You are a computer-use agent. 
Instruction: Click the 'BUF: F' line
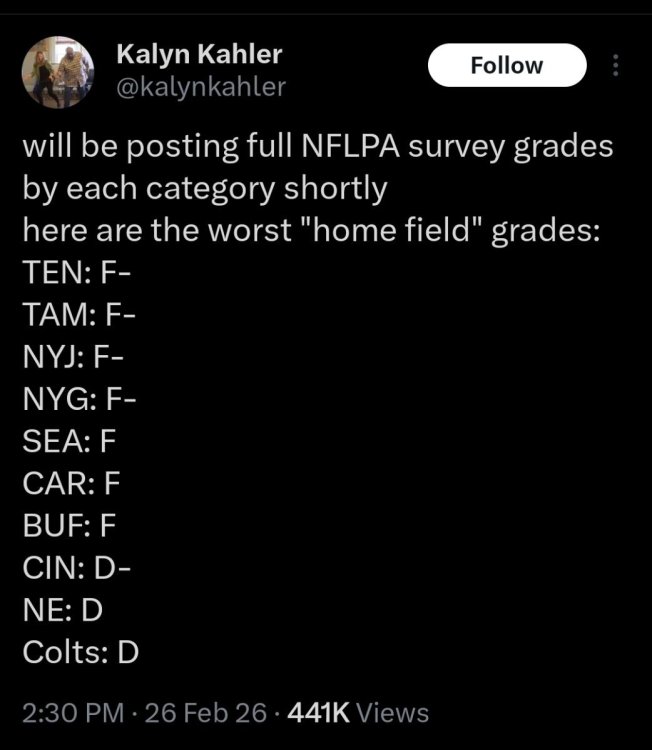[x=70, y=526]
